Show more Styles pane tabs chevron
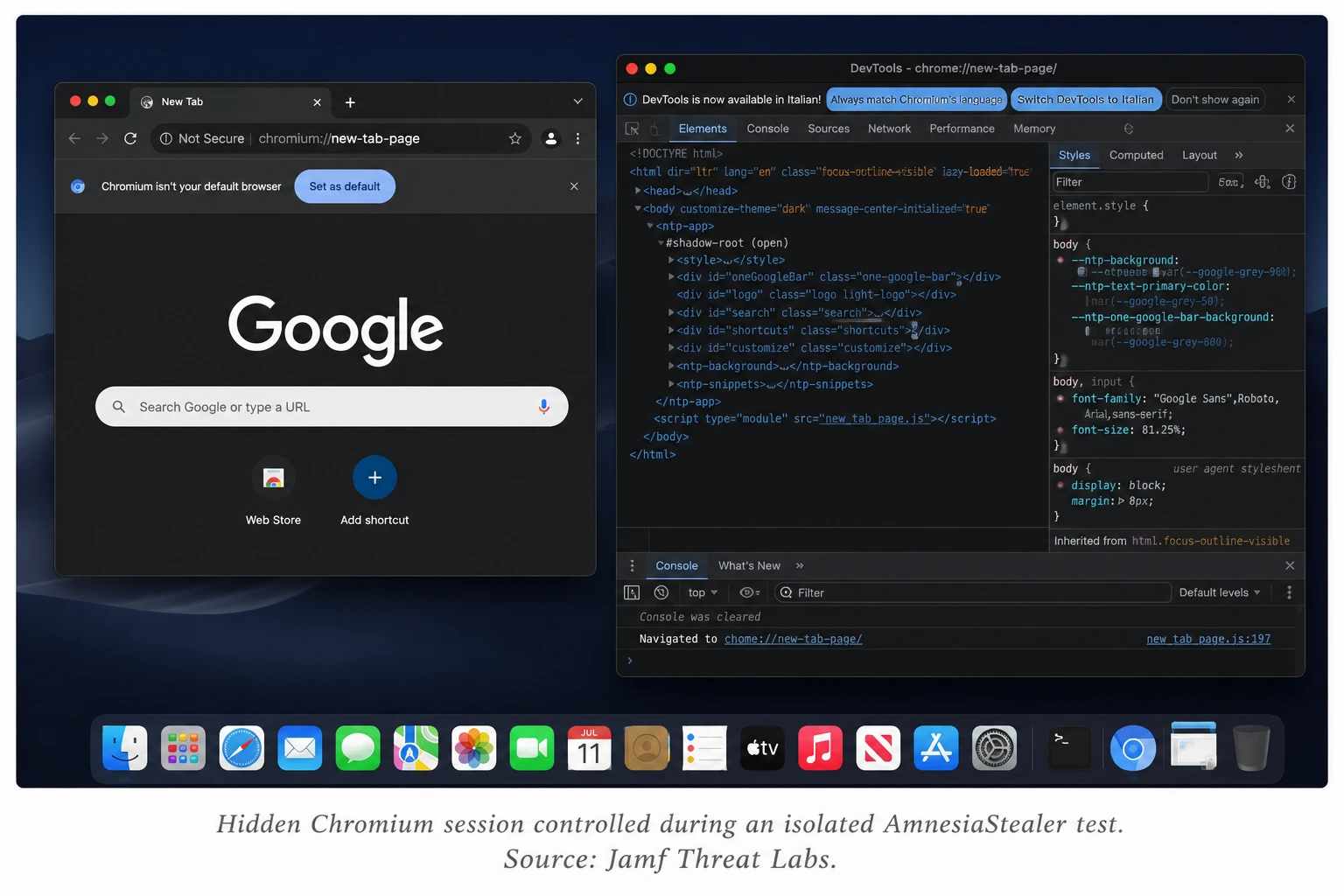This screenshot has width=1344, height=896. [1239, 155]
